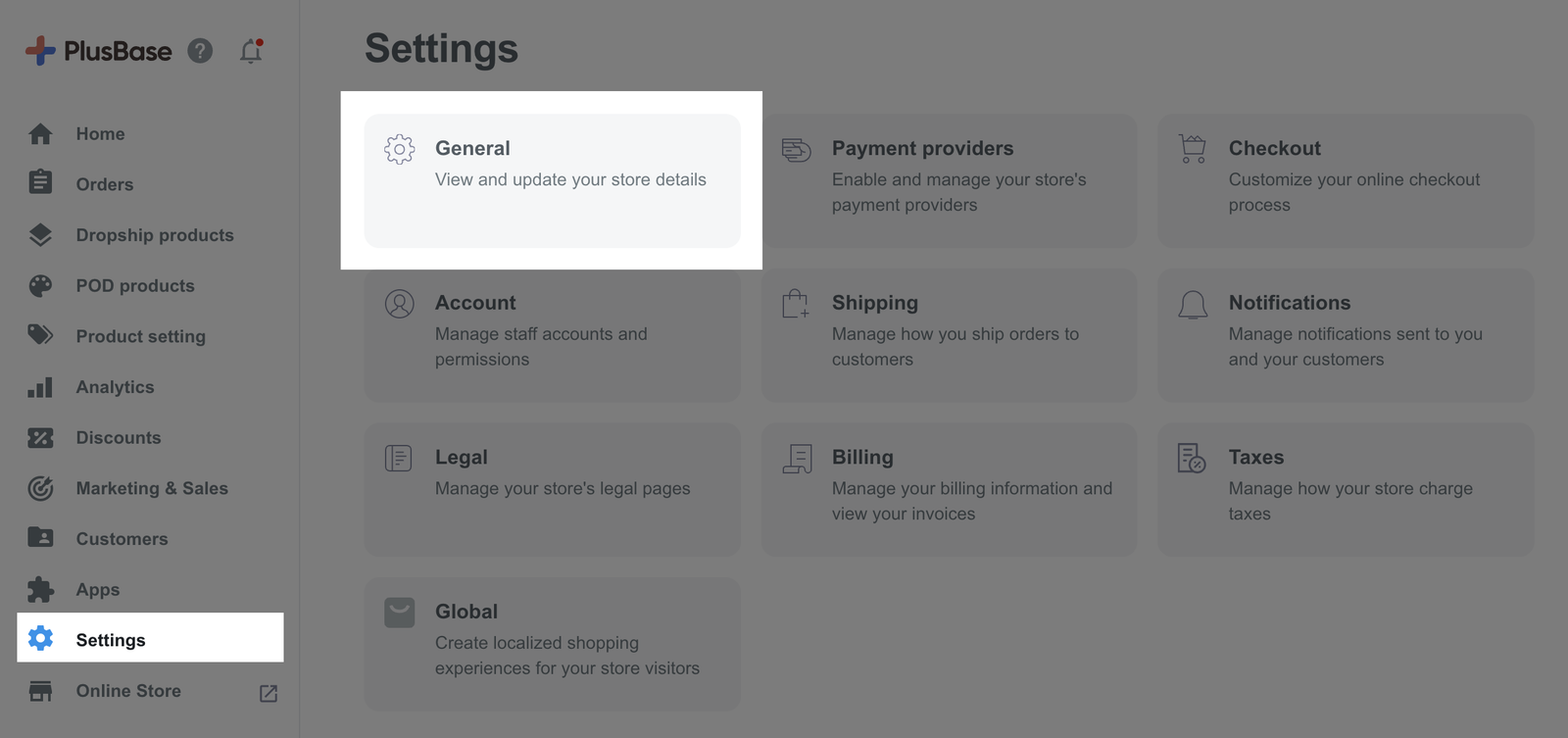Click the Analytics bar chart icon
This screenshot has width=1568, height=738.
pyautogui.click(x=40, y=387)
